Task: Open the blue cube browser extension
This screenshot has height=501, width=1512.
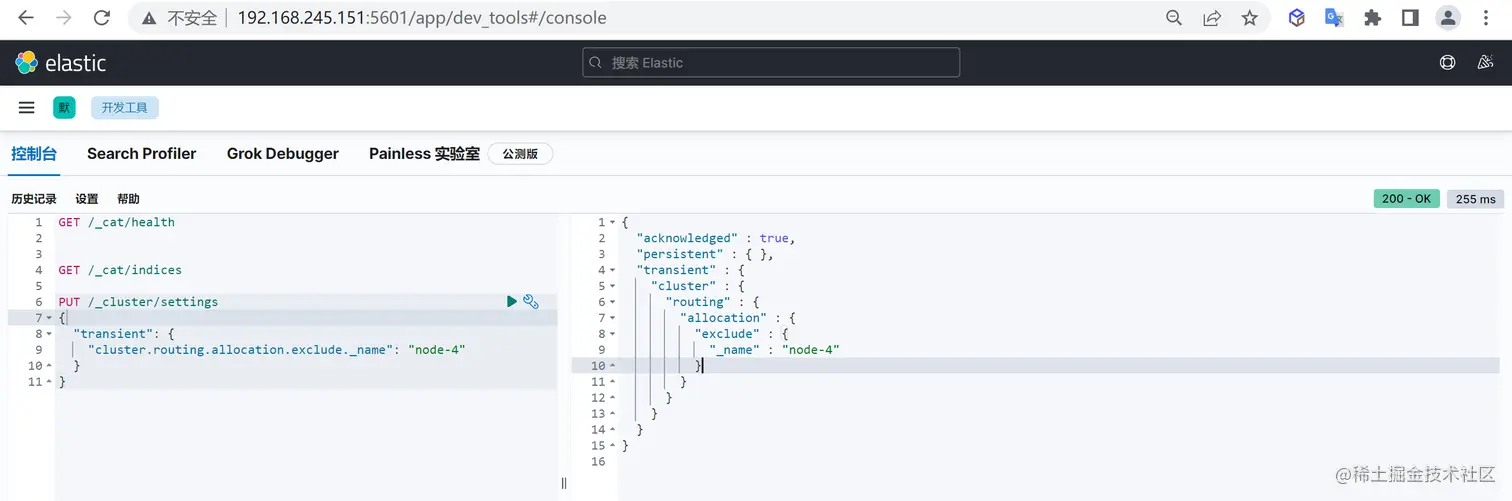Action: [1296, 18]
